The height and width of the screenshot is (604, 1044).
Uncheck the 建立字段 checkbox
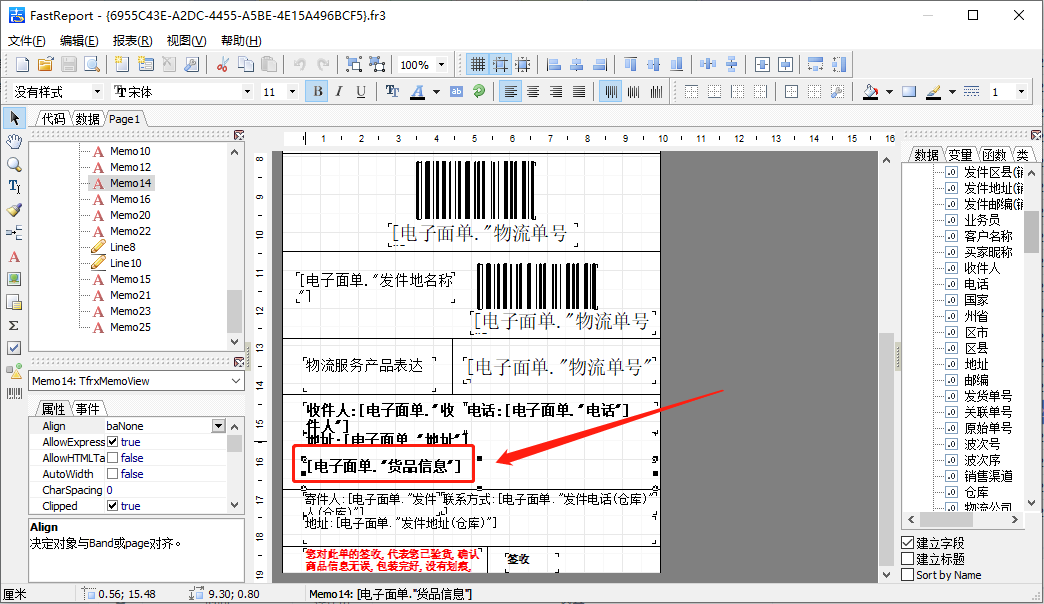908,543
